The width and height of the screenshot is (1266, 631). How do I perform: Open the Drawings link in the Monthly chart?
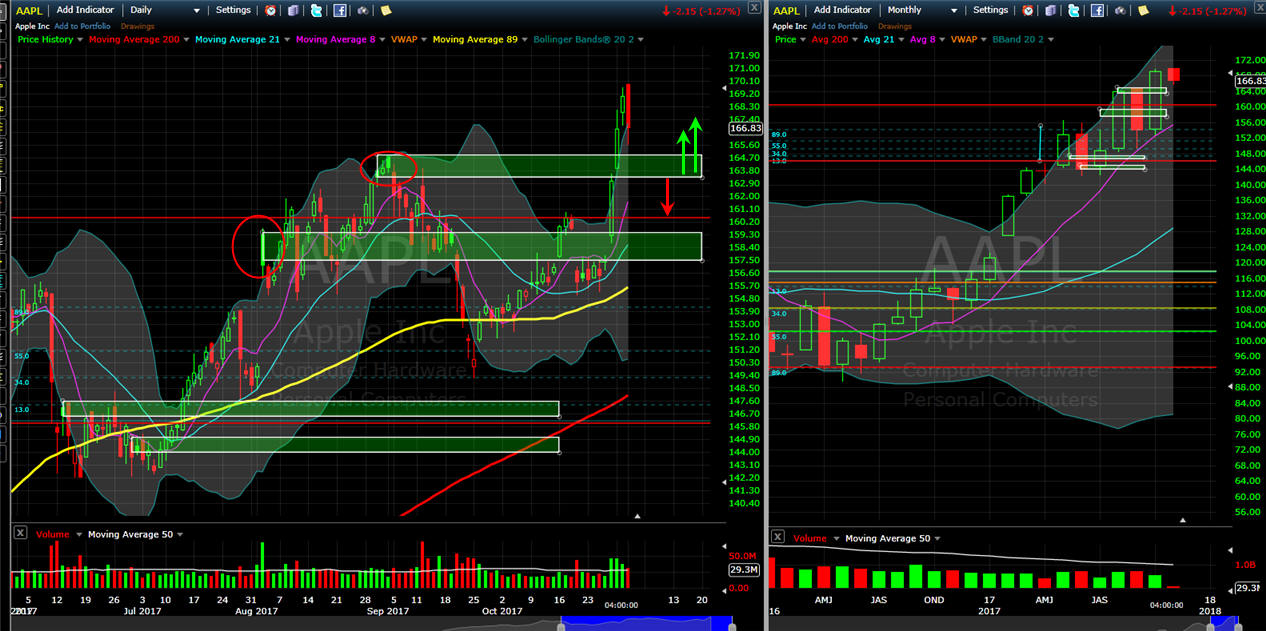click(894, 26)
